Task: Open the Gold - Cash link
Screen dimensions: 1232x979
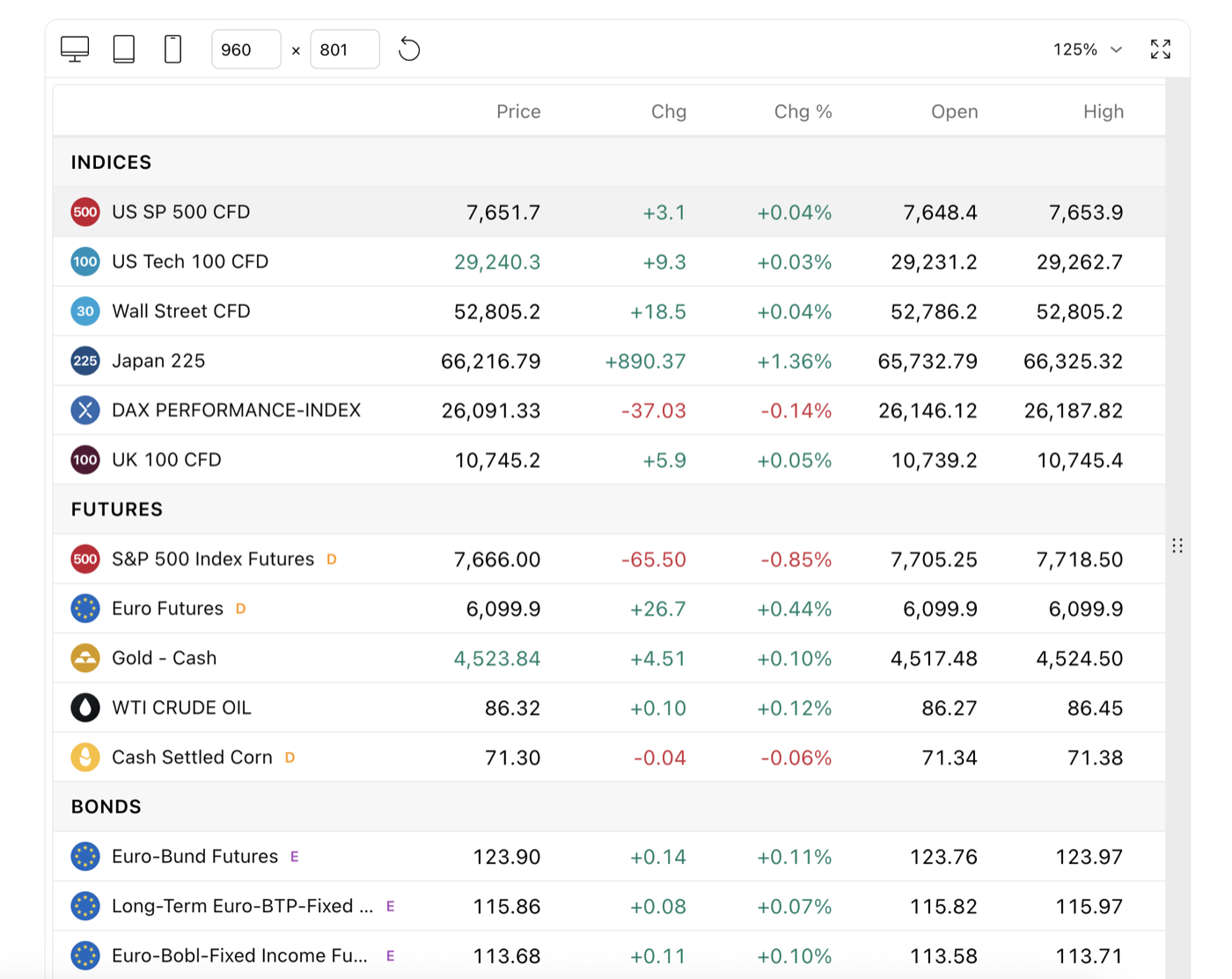Action: (x=165, y=658)
